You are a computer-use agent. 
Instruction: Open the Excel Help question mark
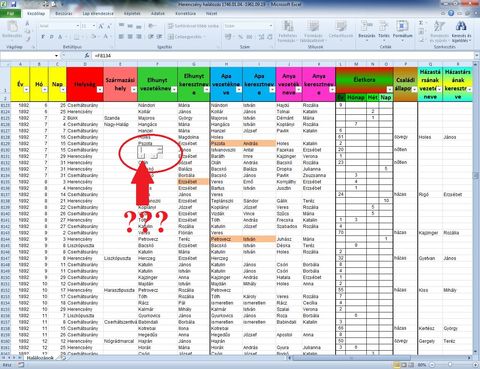451,13
